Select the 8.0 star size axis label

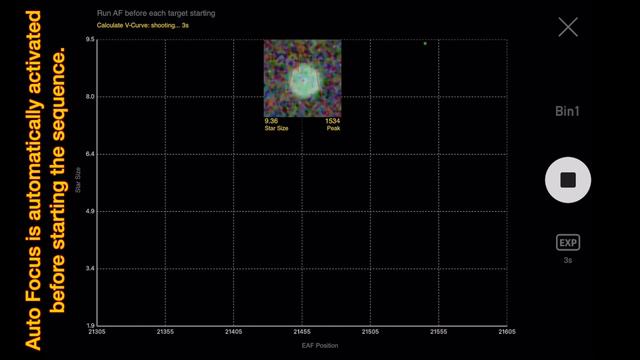[x=90, y=97]
